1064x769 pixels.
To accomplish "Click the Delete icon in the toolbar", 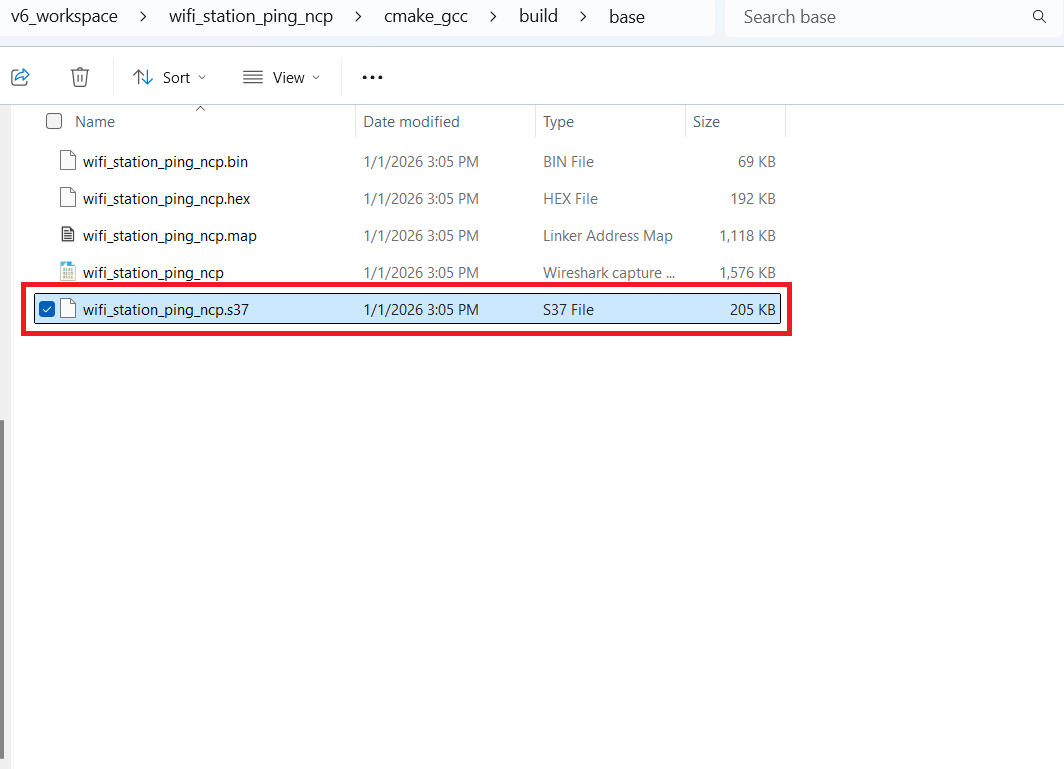I will point(80,77).
